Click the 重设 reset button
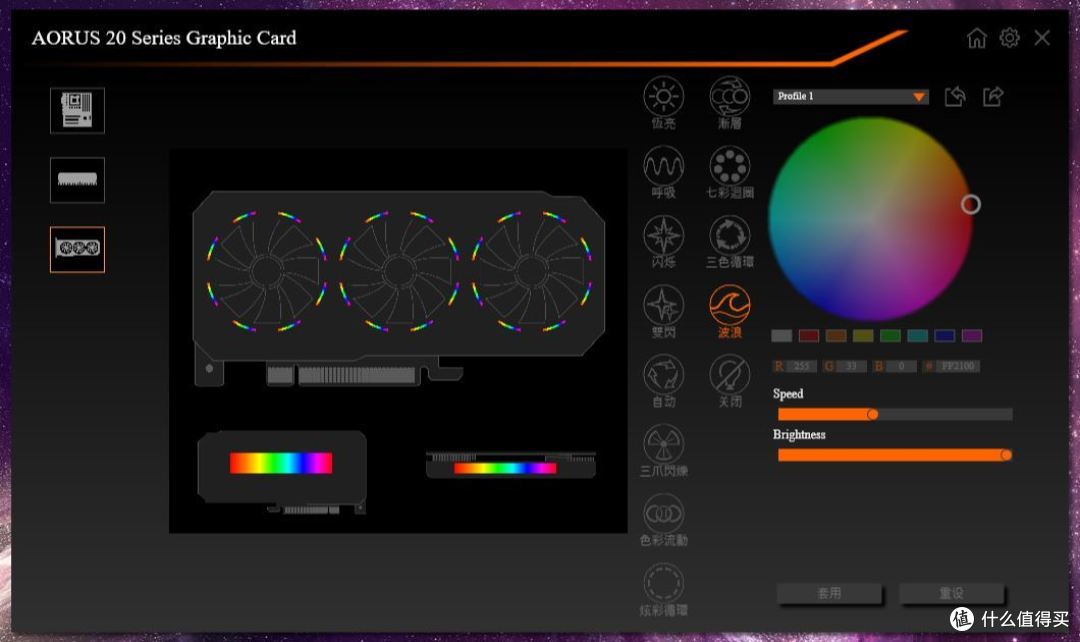The image size is (1080, 642). 951,593
